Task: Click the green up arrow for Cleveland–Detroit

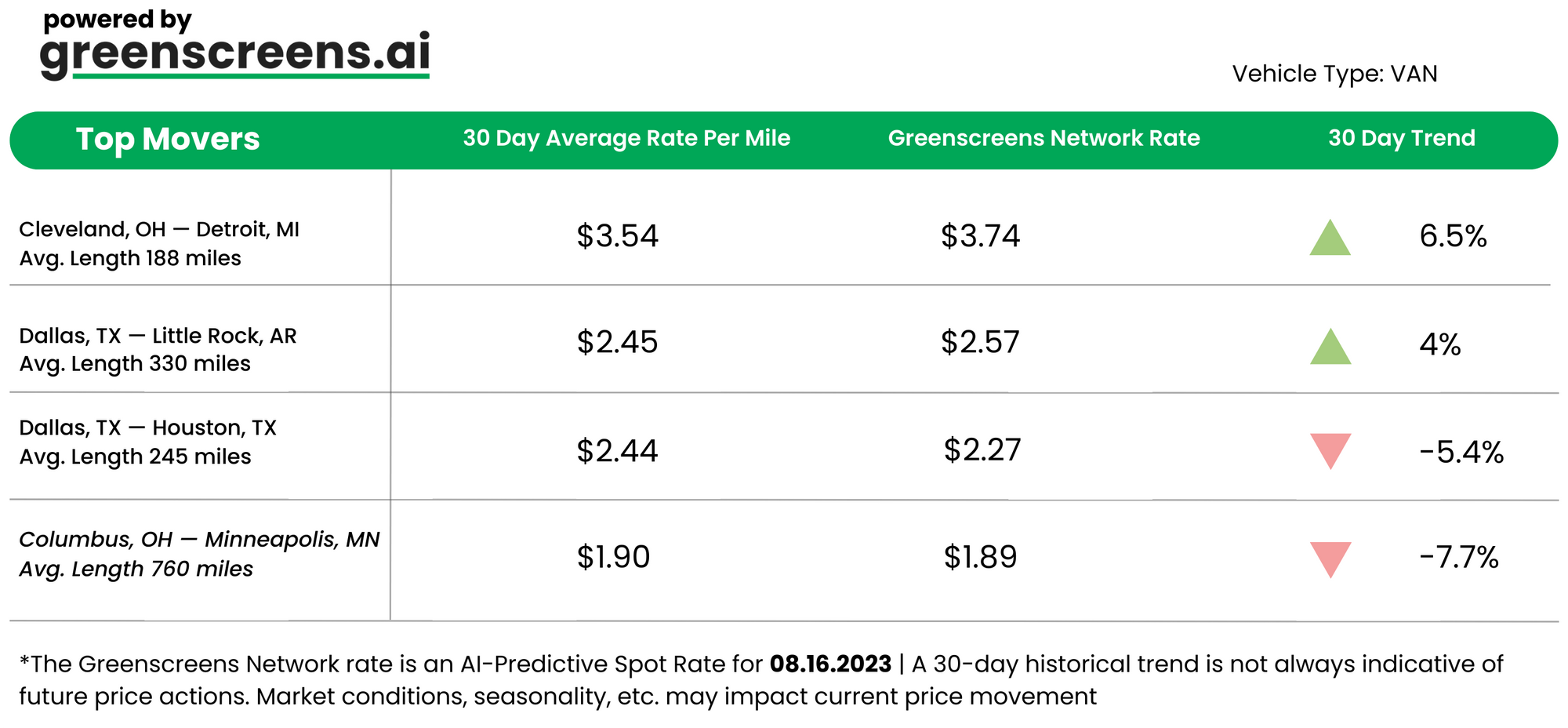Action: [1330, 238]
